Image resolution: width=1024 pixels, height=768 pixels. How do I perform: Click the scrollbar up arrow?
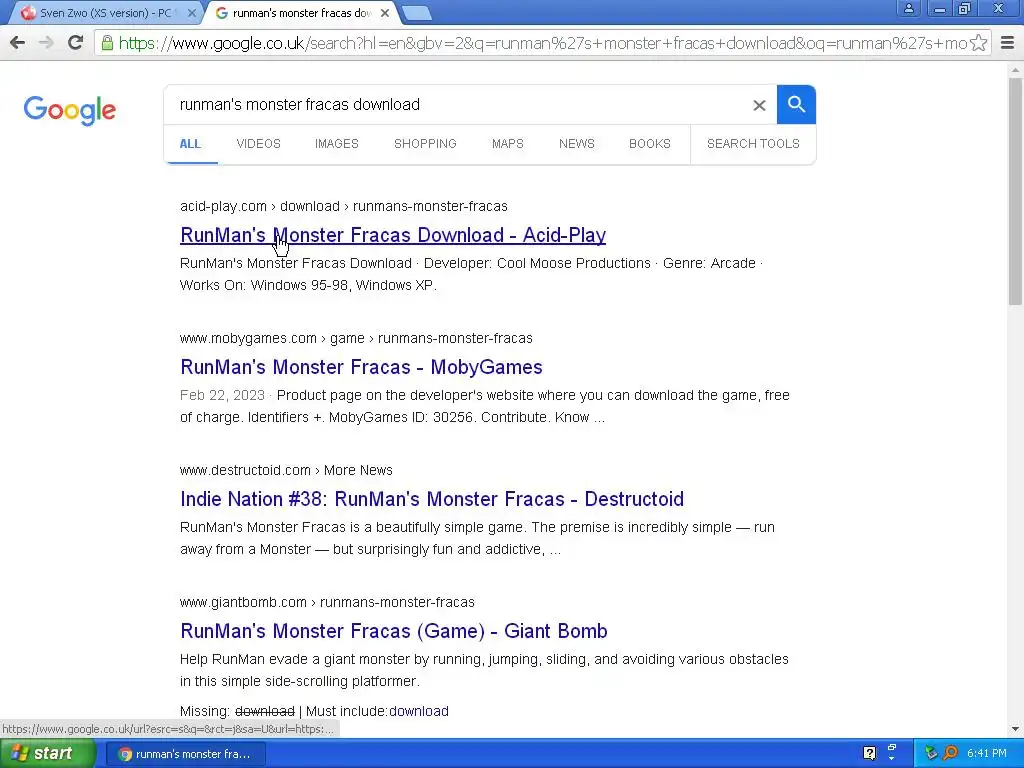click(1016, 69)
